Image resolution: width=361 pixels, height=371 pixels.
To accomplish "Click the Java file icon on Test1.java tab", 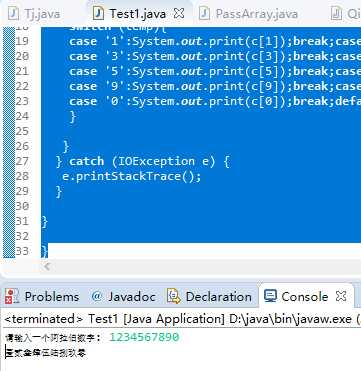I will point(99,14).
